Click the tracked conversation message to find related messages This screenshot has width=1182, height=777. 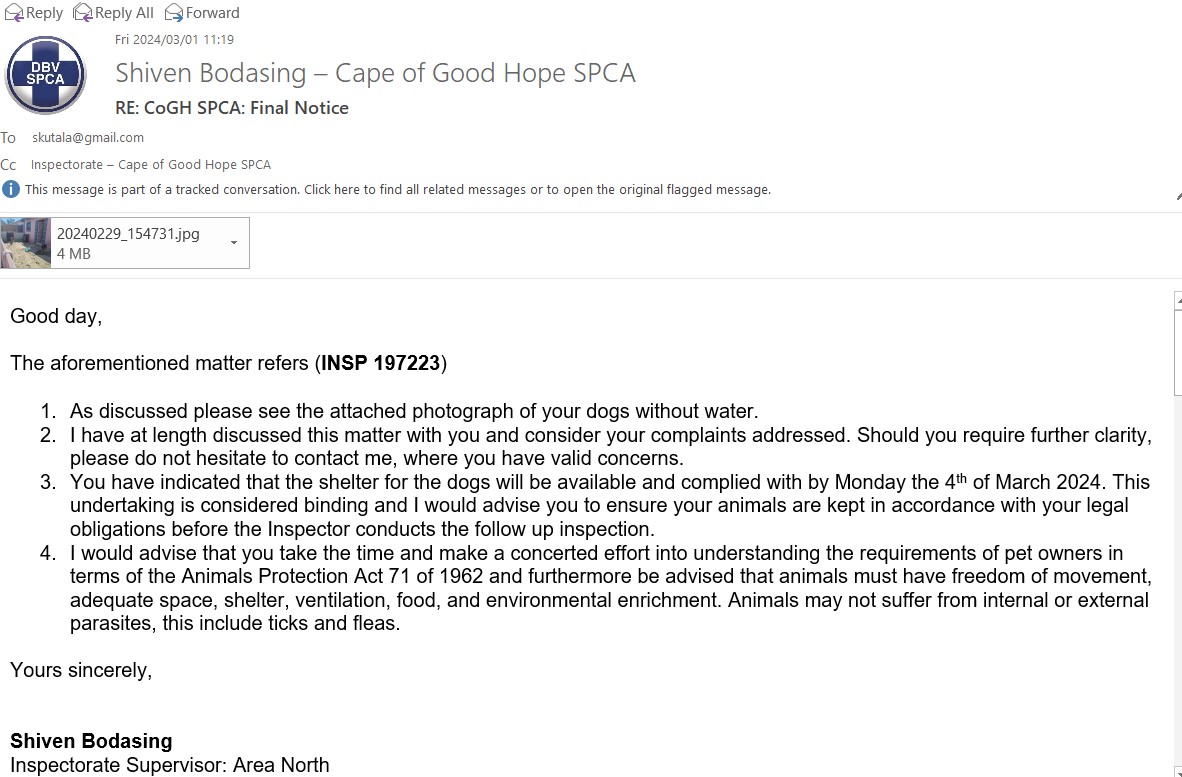(397, 189)
